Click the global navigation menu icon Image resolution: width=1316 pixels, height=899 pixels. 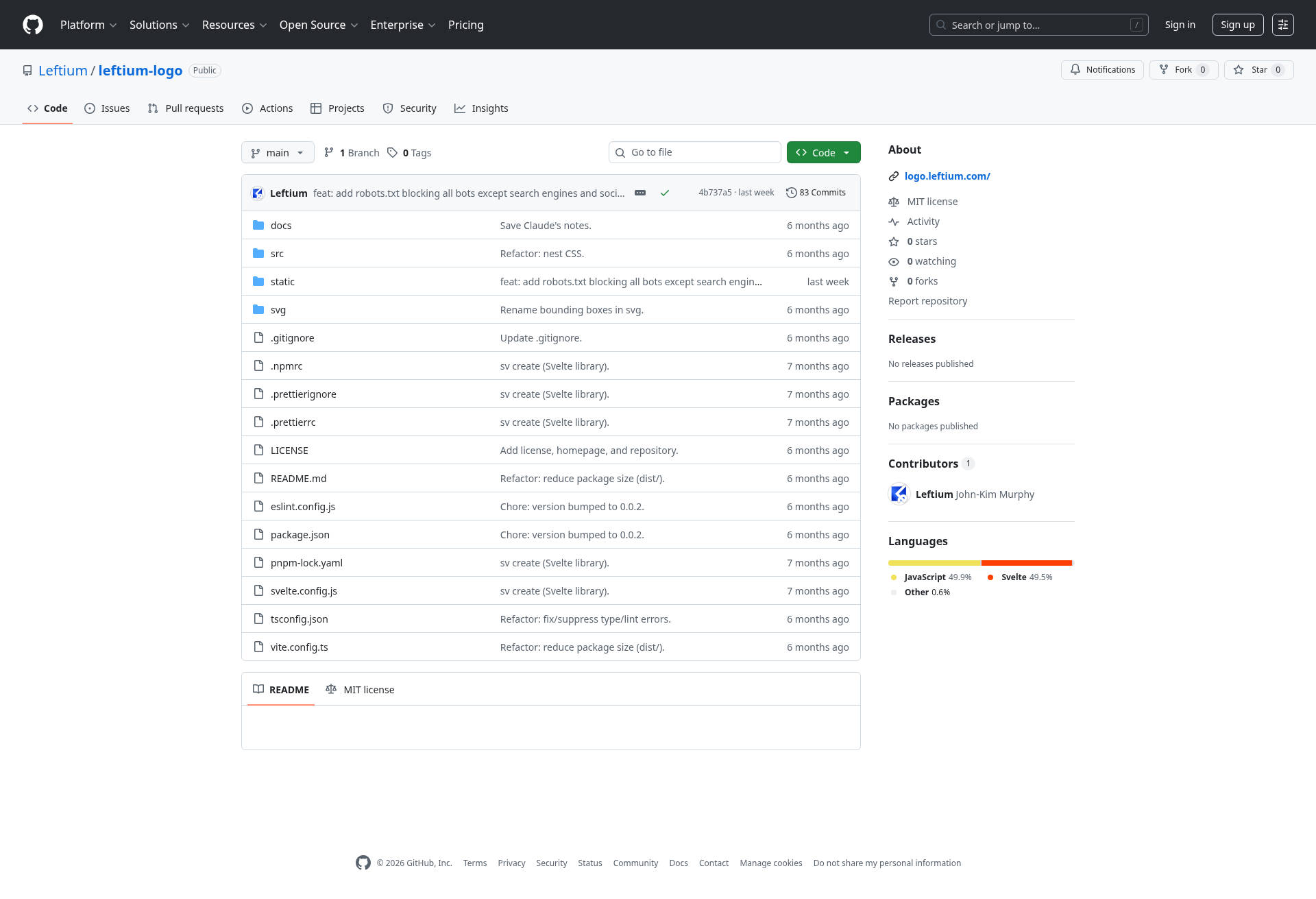(1283, 25)
